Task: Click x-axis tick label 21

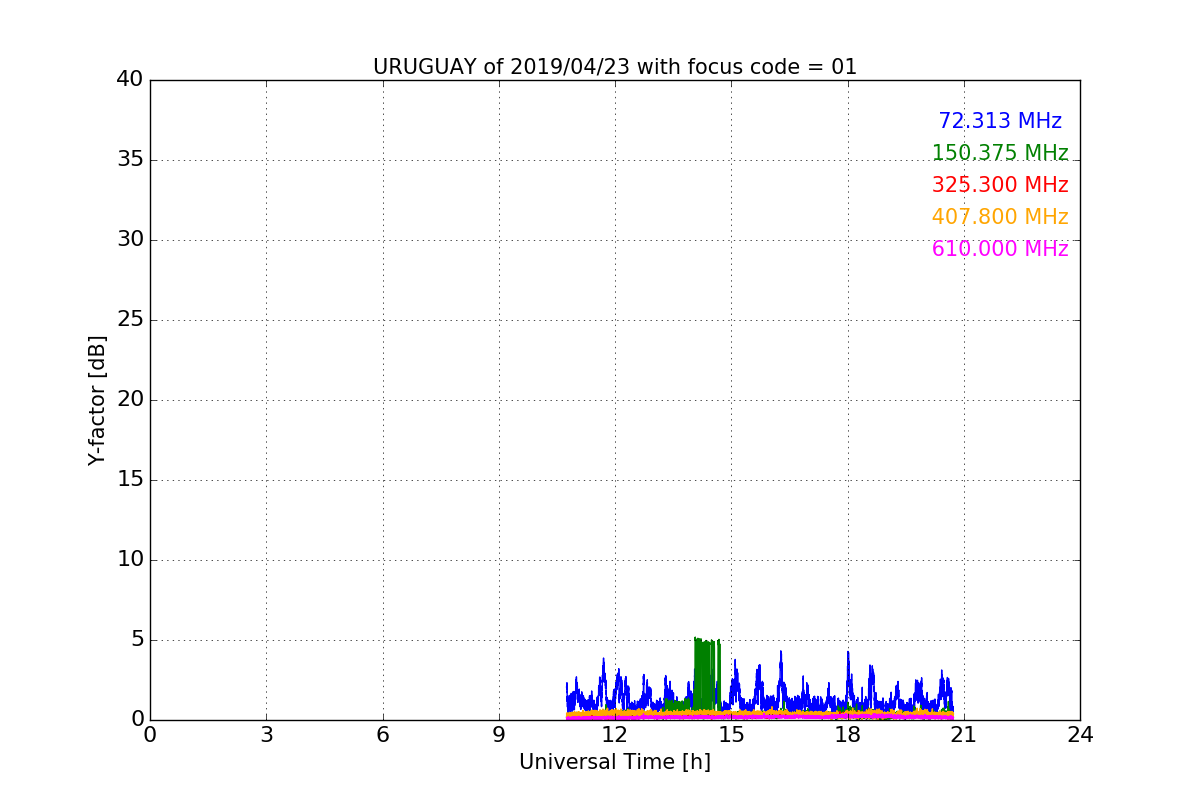Action: [x=964, y=735]
